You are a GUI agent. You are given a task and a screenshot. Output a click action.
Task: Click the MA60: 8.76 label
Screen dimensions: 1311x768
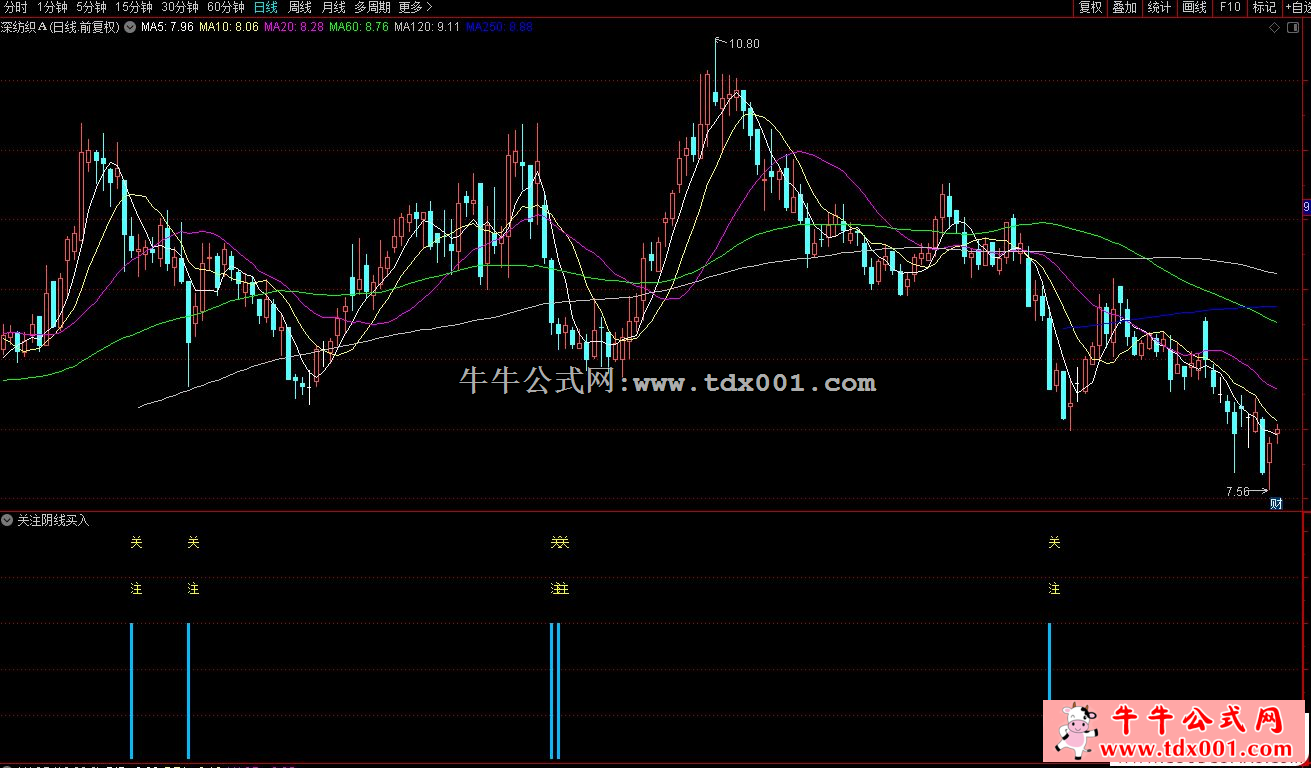pyautogui.click(x=359, y=28)
